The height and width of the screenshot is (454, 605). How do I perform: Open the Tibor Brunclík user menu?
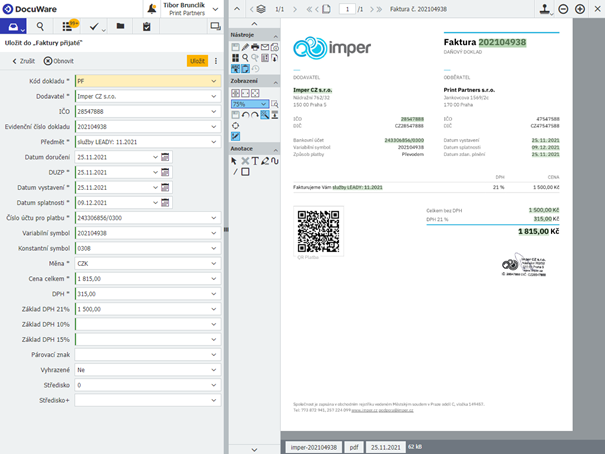point(190,8)
